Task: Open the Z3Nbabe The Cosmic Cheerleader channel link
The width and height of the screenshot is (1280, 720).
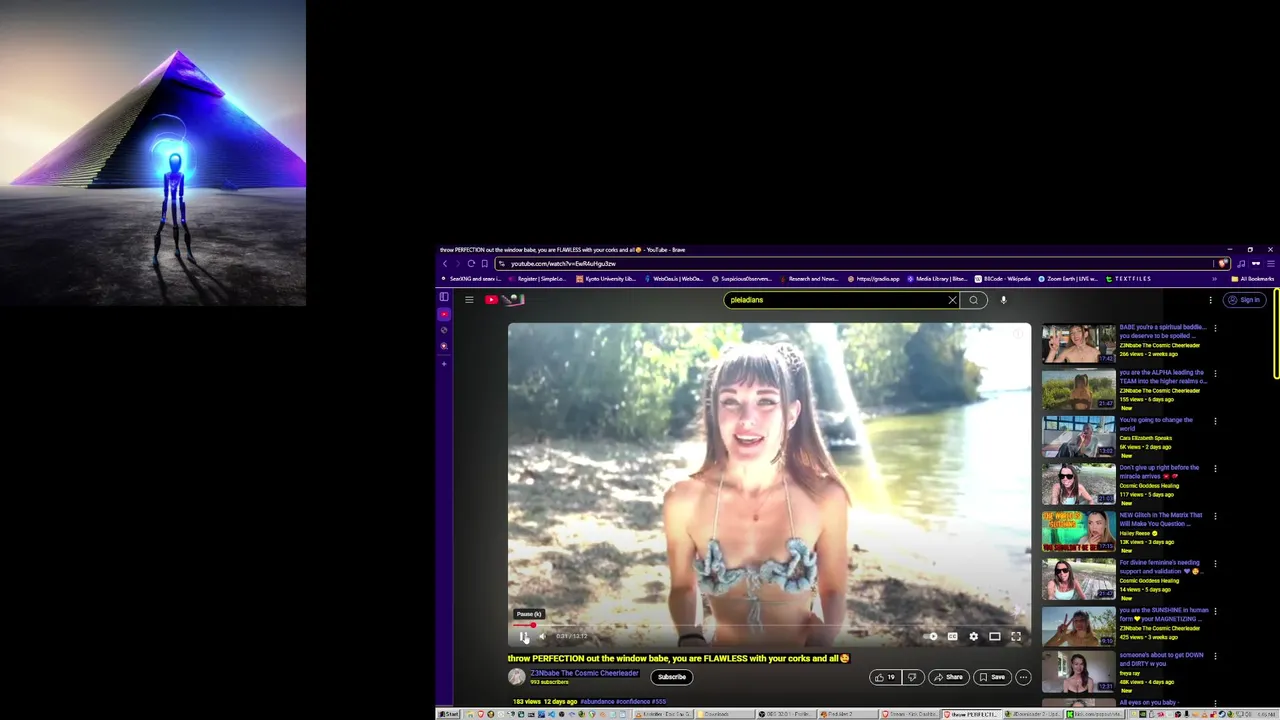Action: [x=584, y=673]
